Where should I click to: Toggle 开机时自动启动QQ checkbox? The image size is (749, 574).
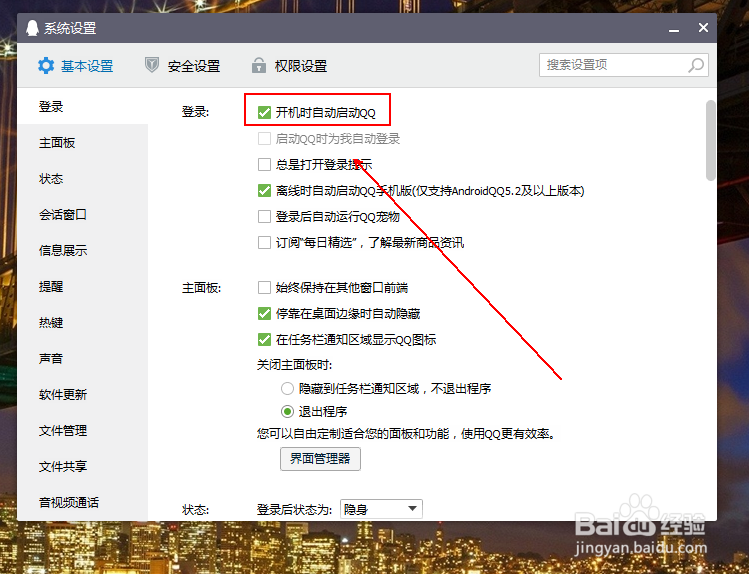point(264,113)
